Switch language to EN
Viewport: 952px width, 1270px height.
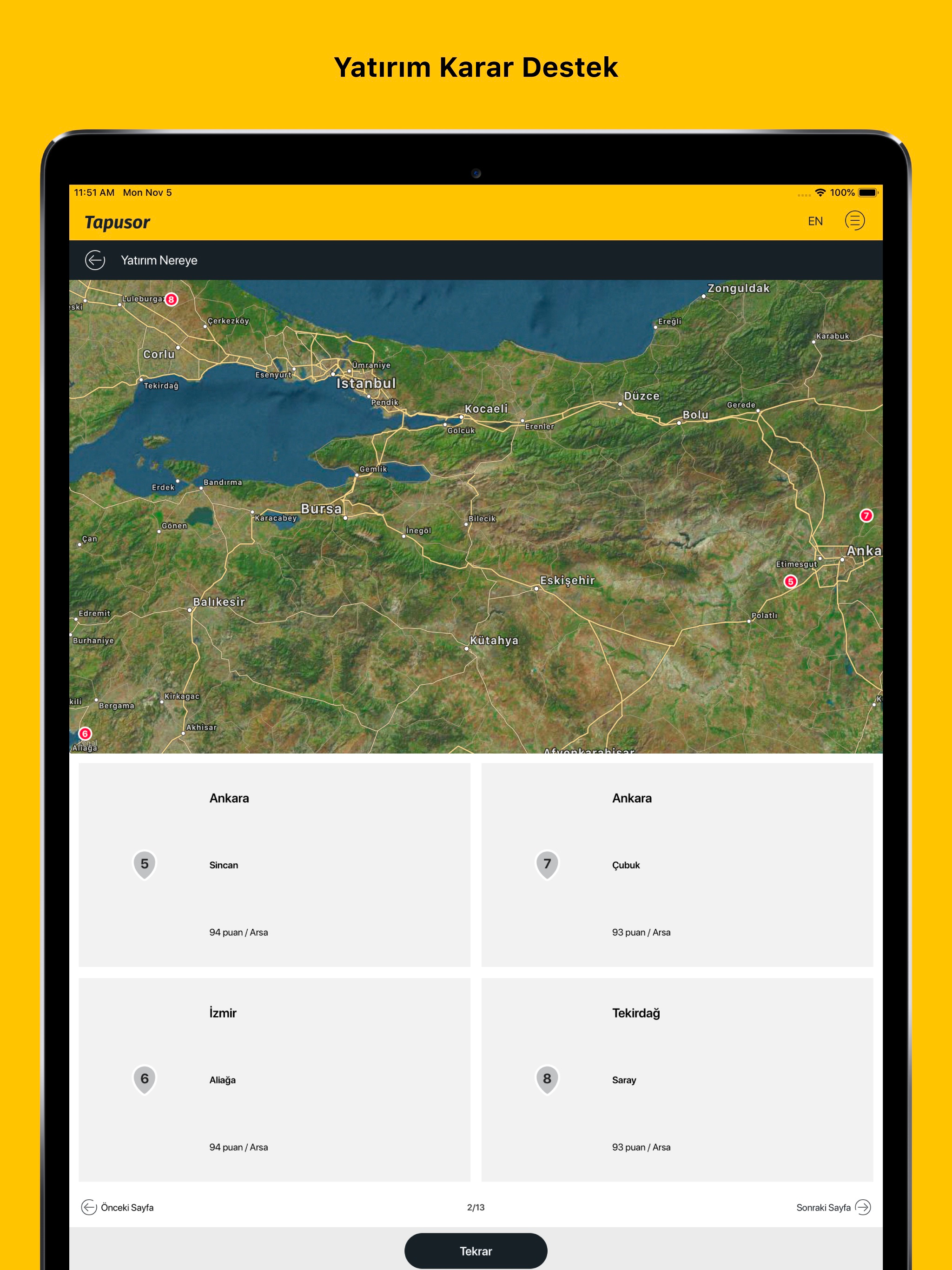(815, 221)
